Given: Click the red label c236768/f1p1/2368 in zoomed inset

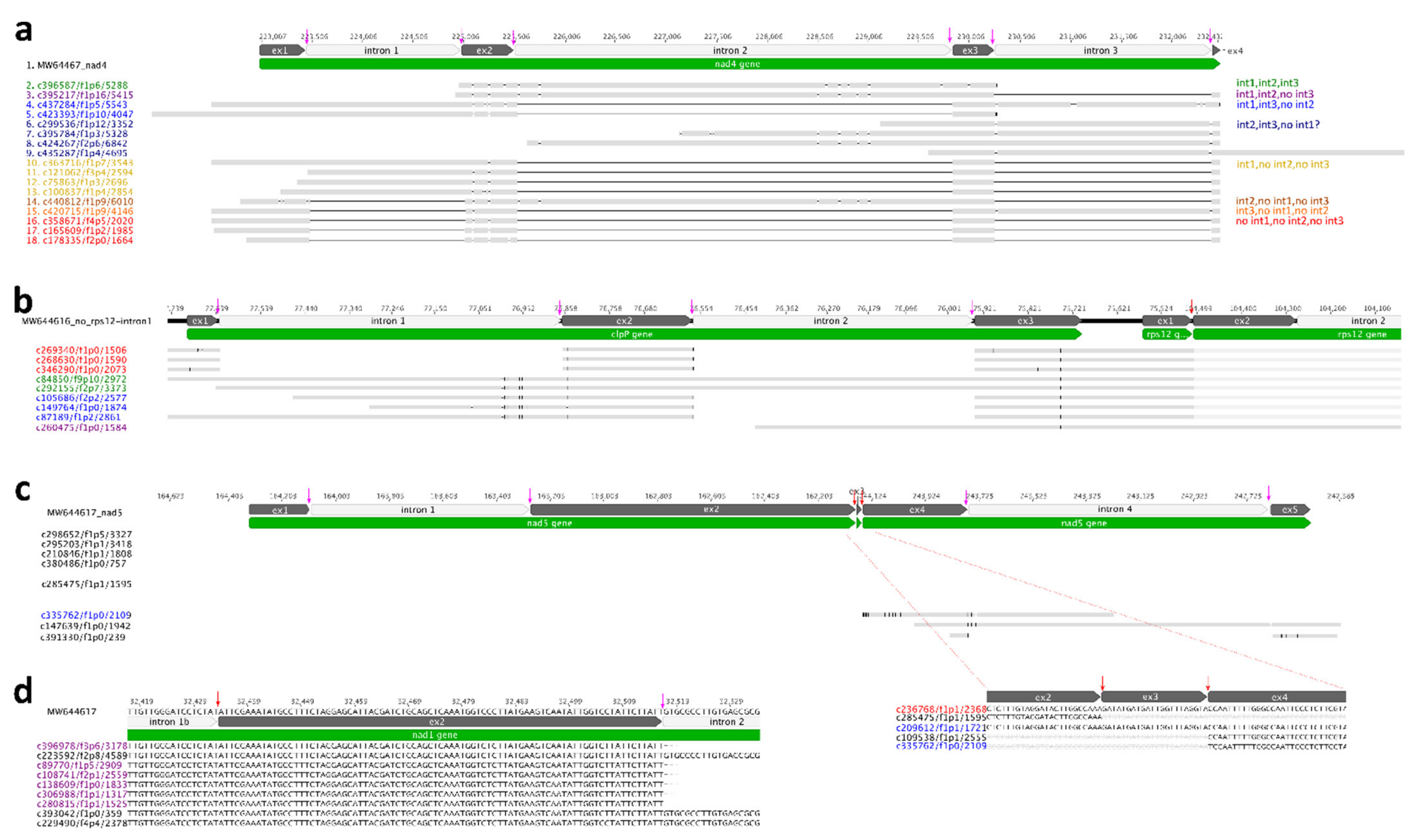Looking at the screenshot, I should click(x=941, y=709).
